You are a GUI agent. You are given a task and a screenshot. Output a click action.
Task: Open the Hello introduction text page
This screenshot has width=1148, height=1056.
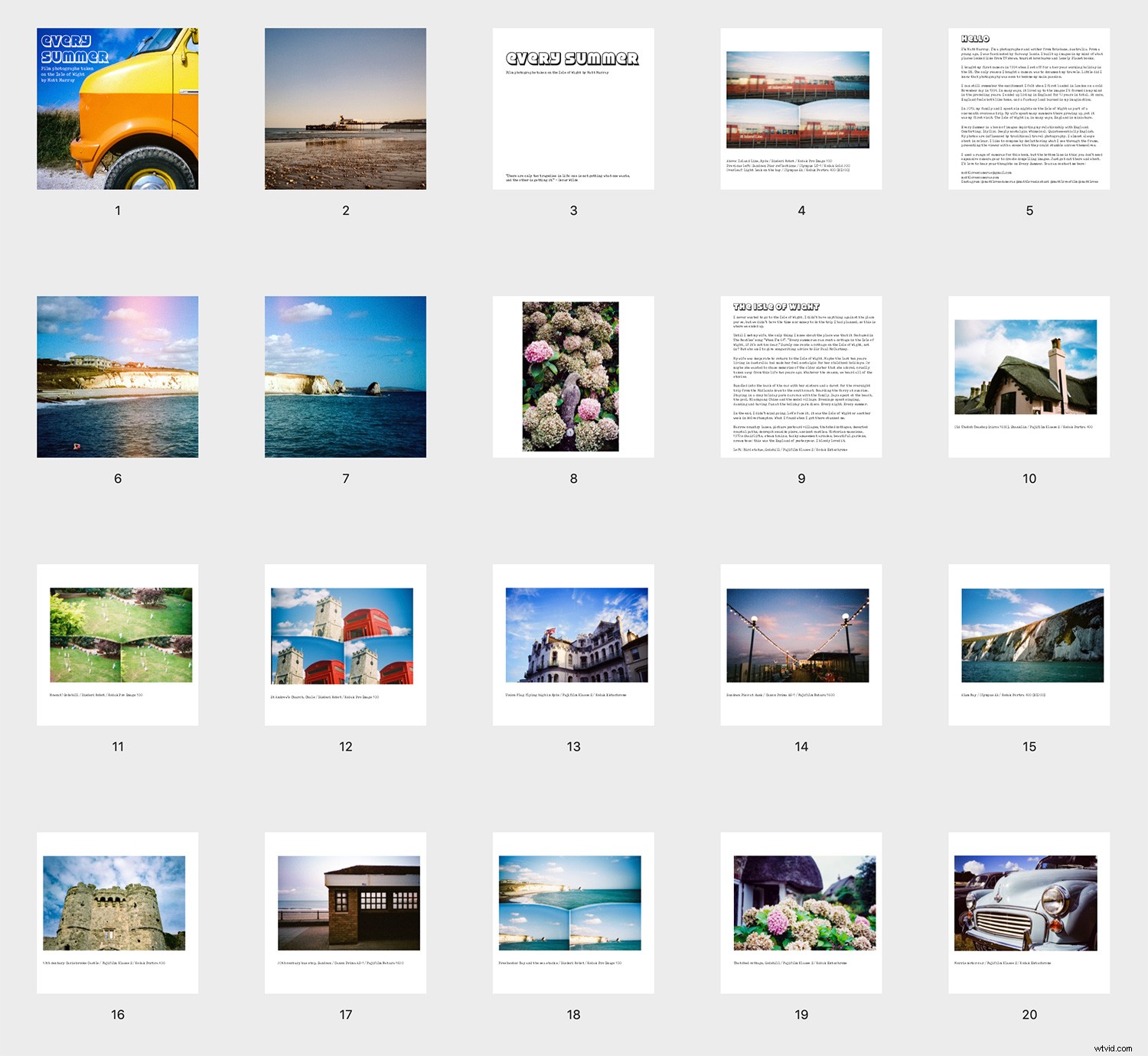(x=1029, y=107)
